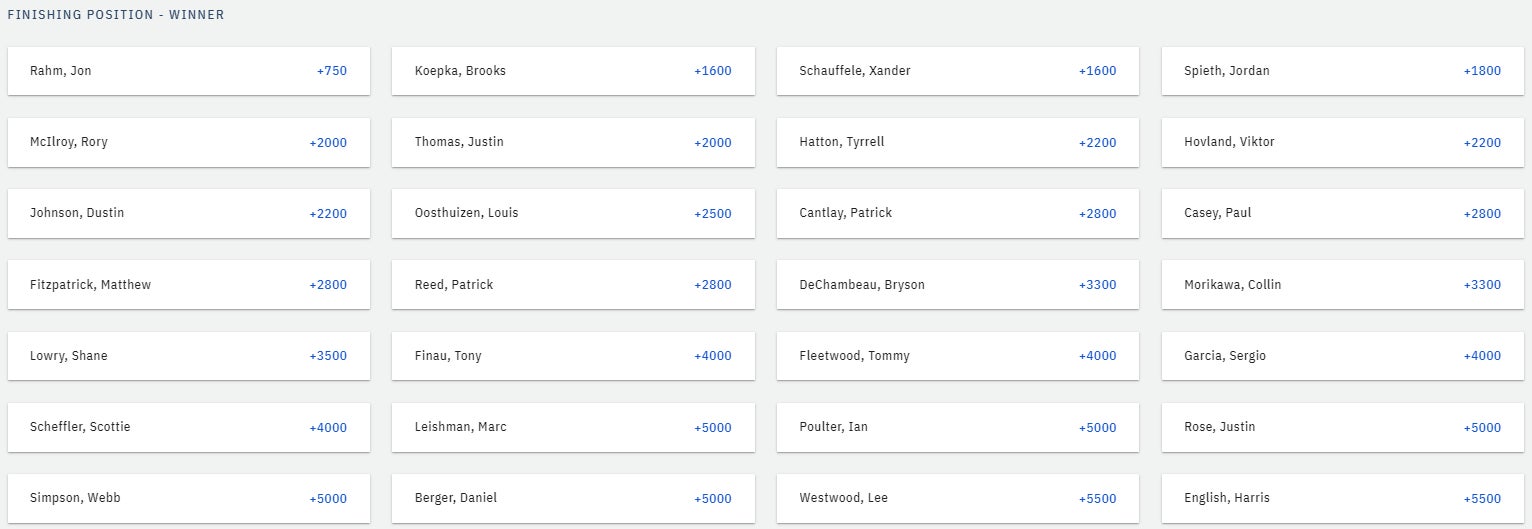Select Scheffler, Scottie to win
This screenshot has height=529, width=1532.
tap(189, 427)
